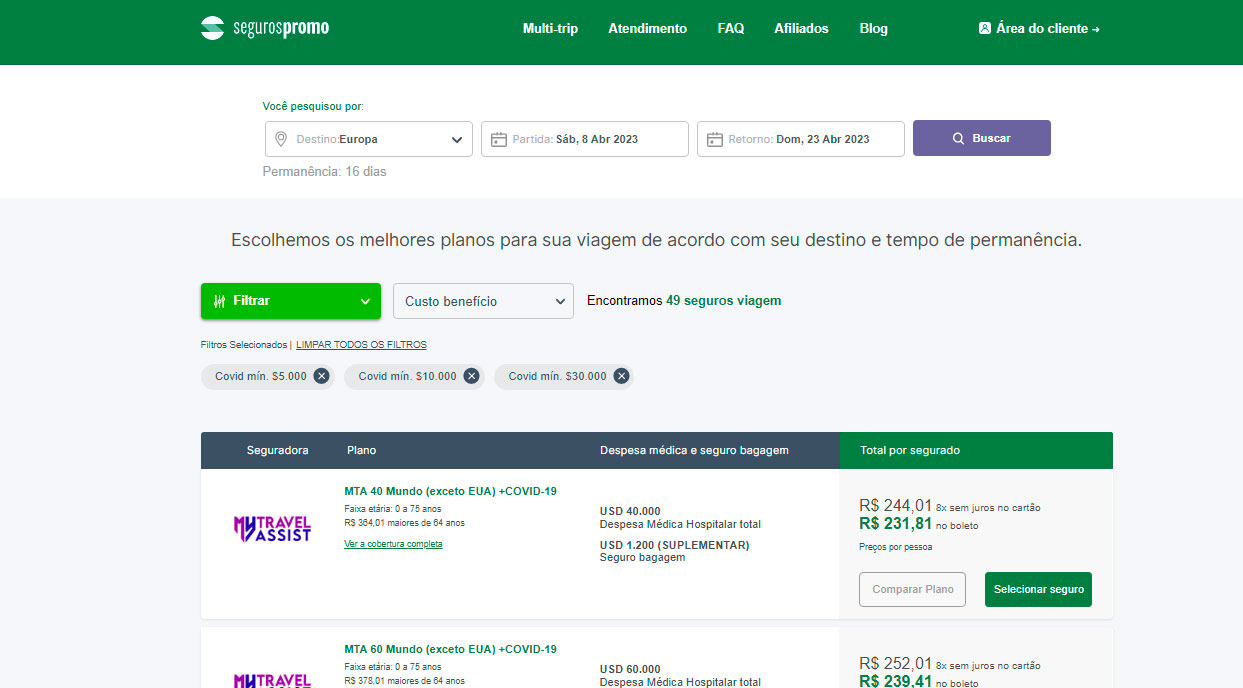Screen dimensions: 1243x688
Task: Remove the Covid mín. $5.000 filter
Action: click(x=321, y=376)
